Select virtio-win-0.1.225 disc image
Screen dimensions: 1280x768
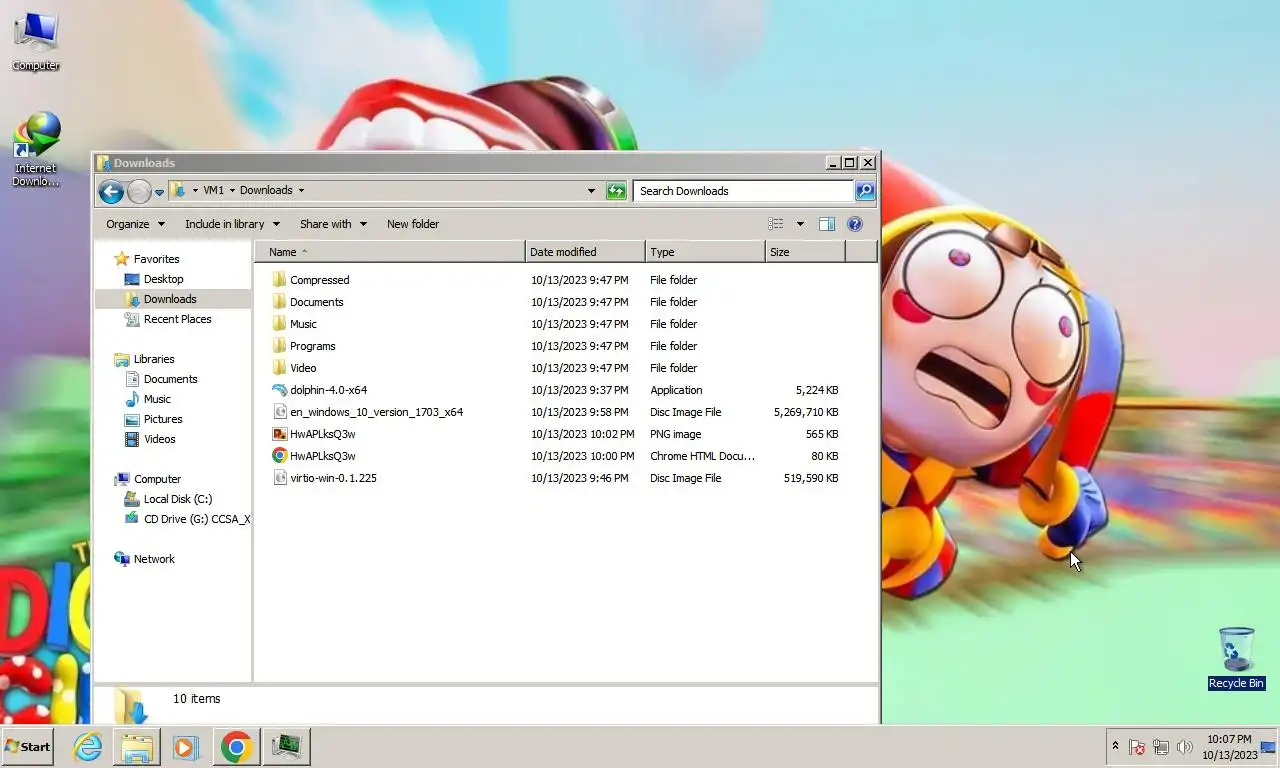click(333, 478)
